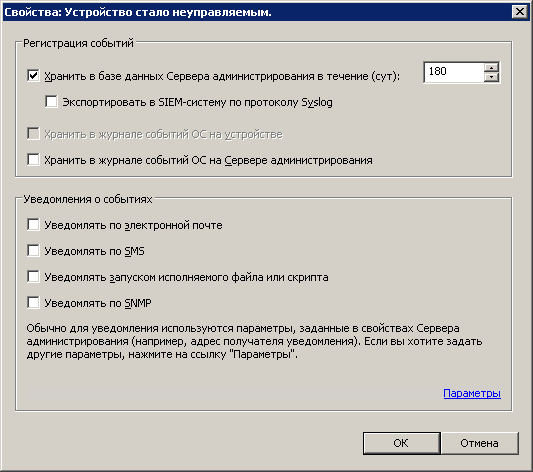Image resolution: width=533 pixels, height=472 pixels.
Task: Click the storage days field showing 180
Action: pyautogui.click(x=454, y=72)
